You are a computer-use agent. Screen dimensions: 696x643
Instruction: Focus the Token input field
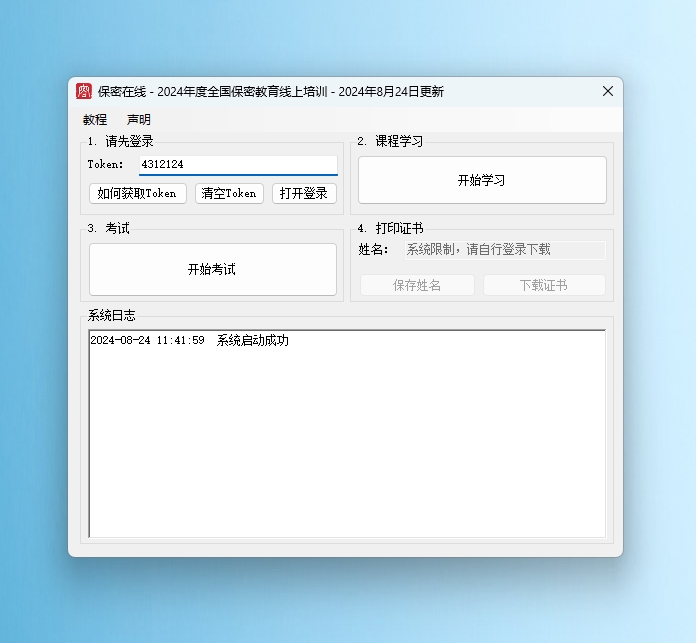(x=238, y=165)
